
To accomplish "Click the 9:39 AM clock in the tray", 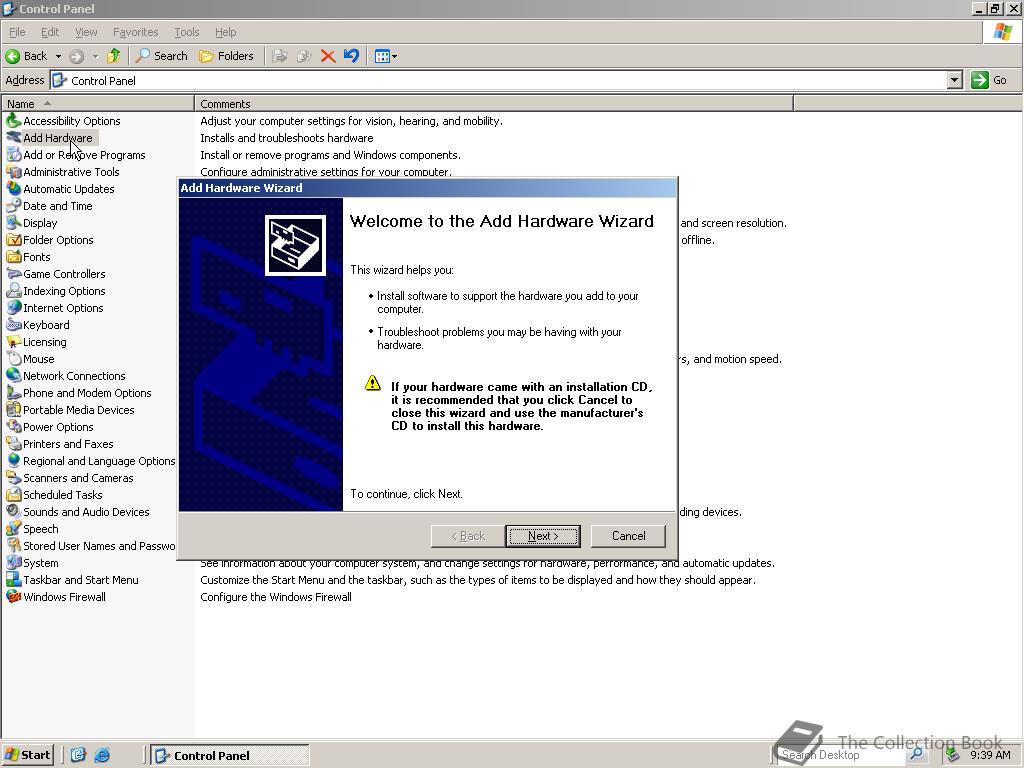I will click(x=990, y=755).
